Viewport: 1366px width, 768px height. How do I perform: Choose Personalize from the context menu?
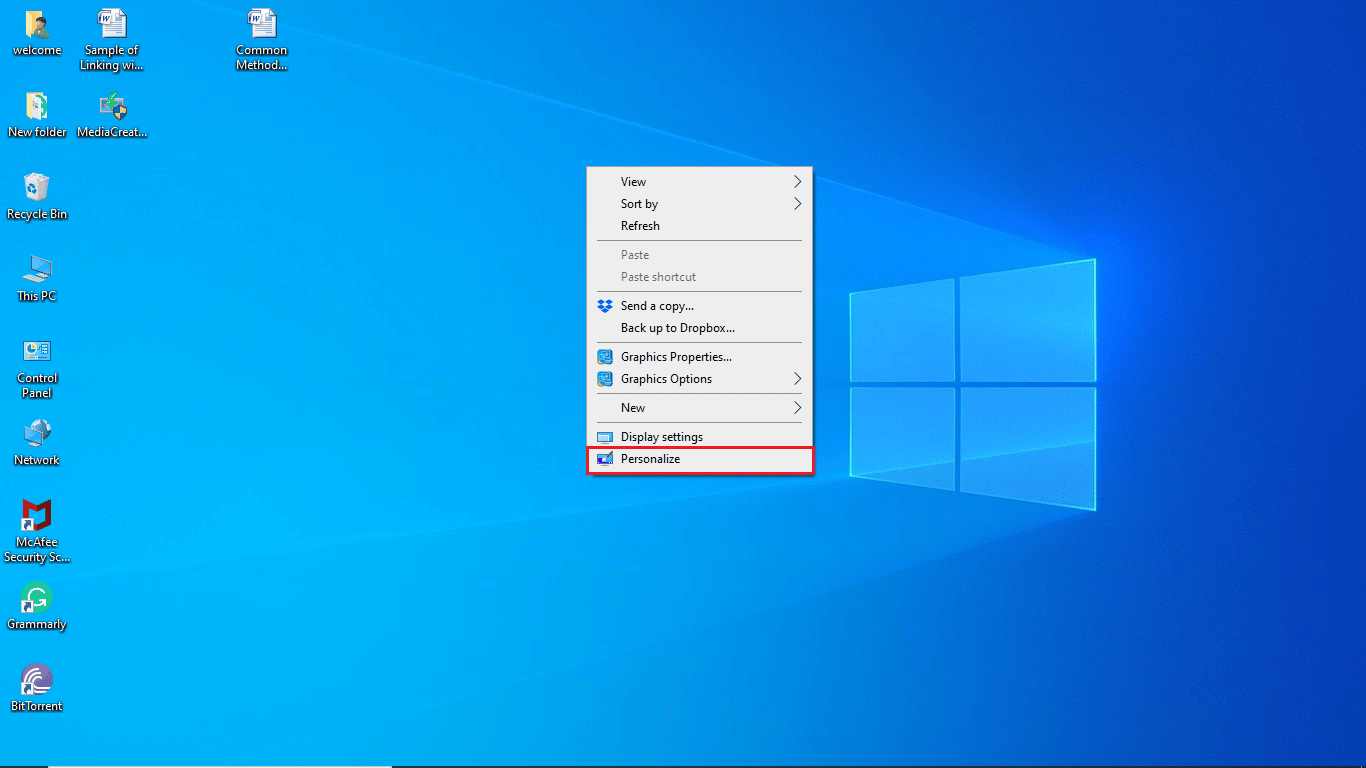coord(700,459)
